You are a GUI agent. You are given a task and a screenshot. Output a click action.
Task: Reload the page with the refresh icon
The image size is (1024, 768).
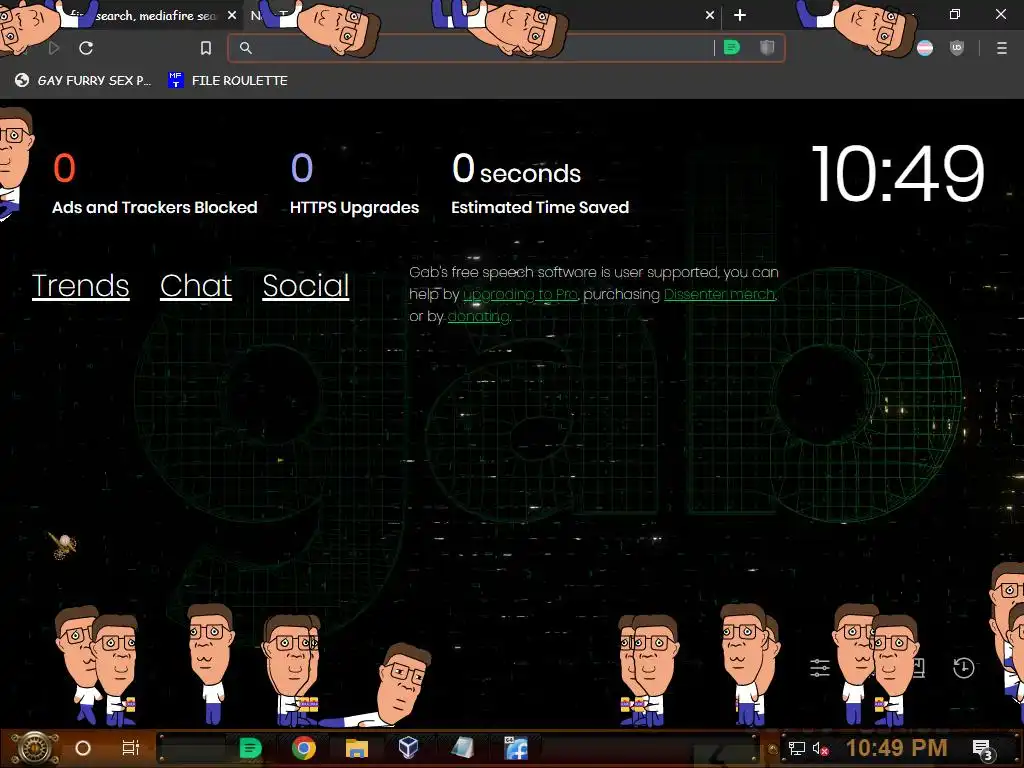tap(86, 48)
